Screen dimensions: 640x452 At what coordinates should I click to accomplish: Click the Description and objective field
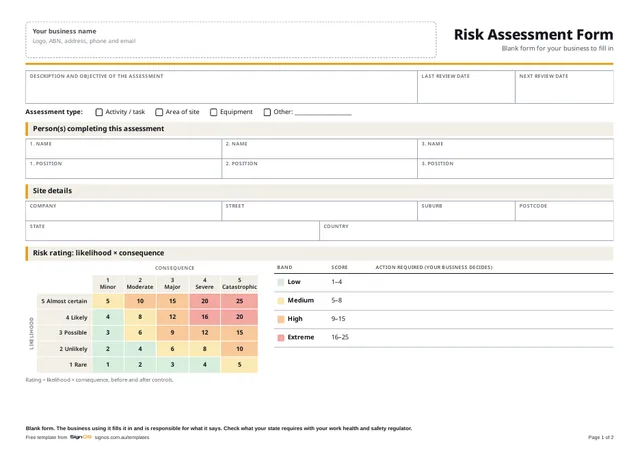(221, 87)
